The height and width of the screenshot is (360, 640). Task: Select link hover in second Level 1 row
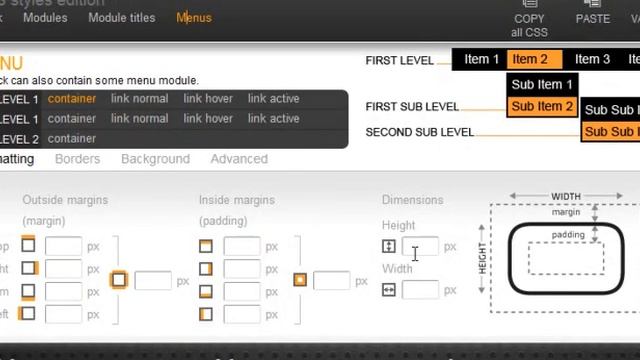(208, 118)
